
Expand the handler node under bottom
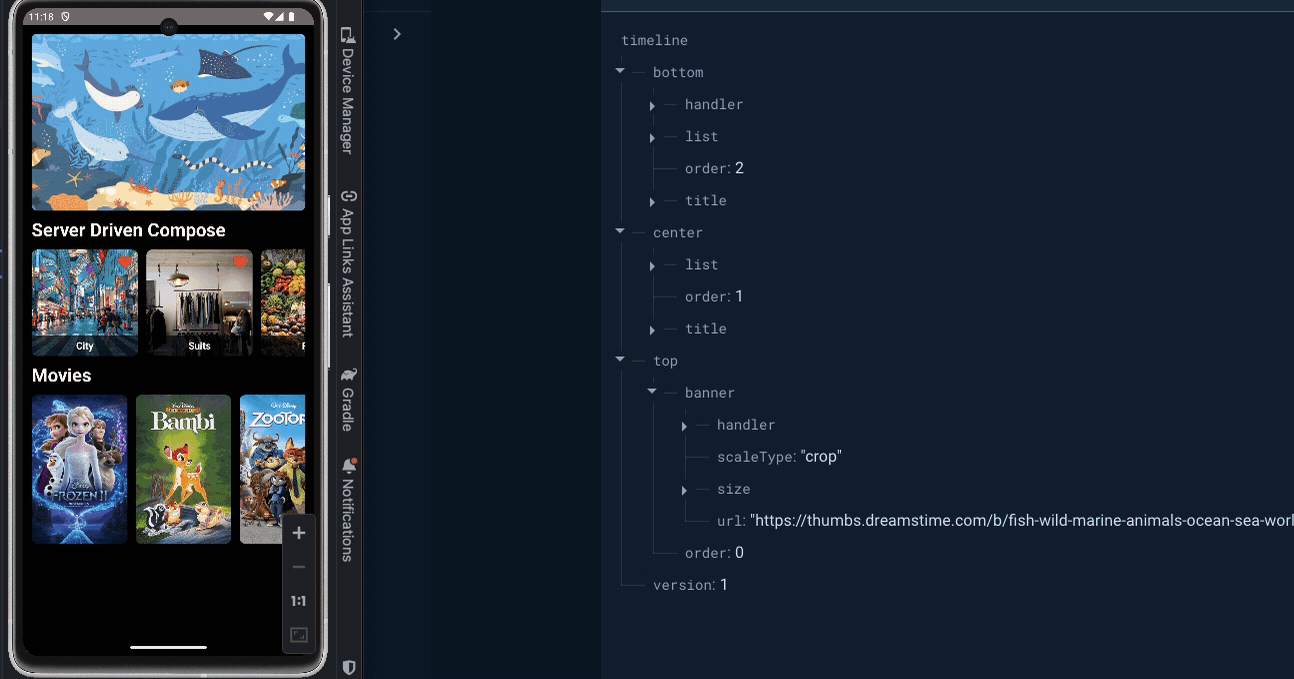652,105
